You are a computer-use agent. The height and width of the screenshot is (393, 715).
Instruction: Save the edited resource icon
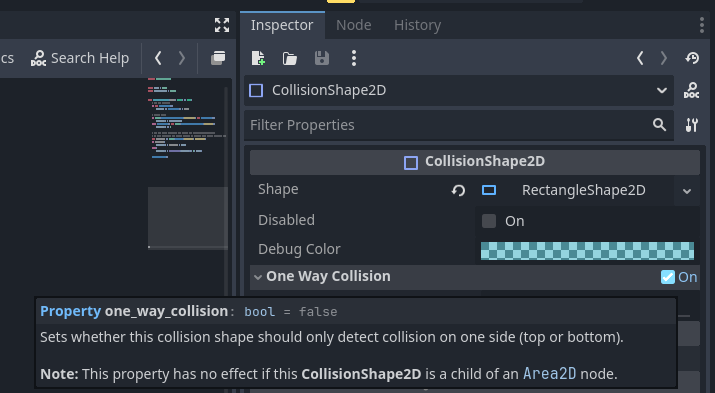[x=321, y=58]
